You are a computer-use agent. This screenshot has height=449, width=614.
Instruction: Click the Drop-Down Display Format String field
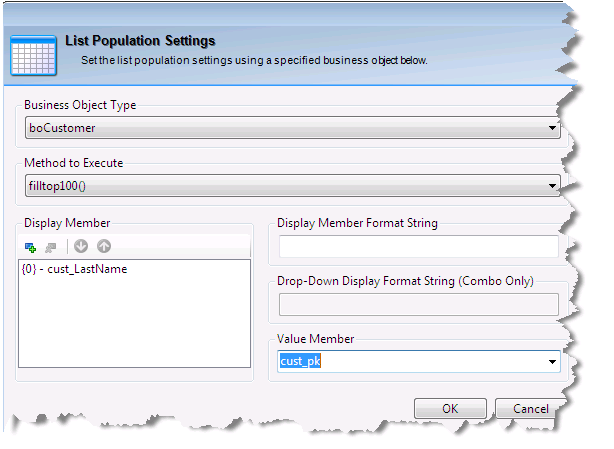click(417, 304)
